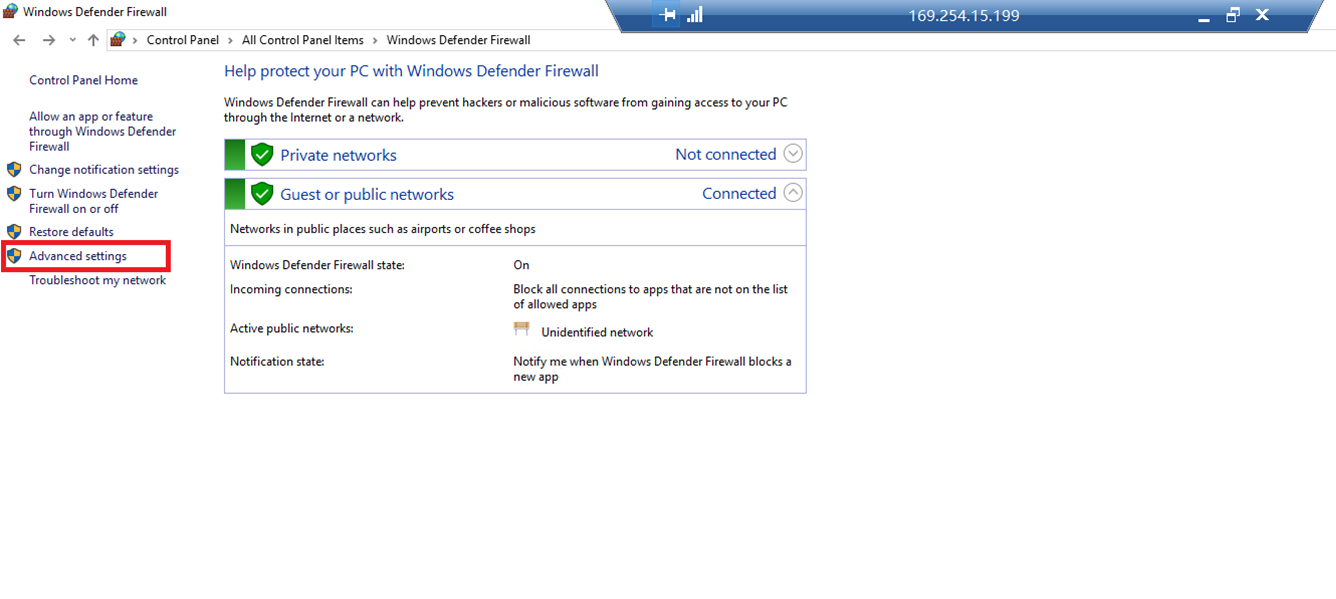
Task: Click the Guest or public networks heading
Action: pyautogui.click(x=367, y=194)
